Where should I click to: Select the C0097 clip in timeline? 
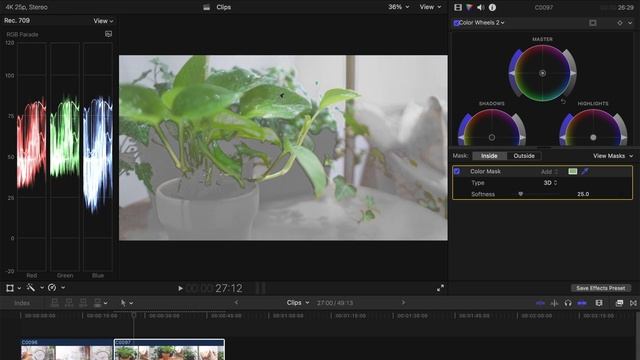coord(169,349)
